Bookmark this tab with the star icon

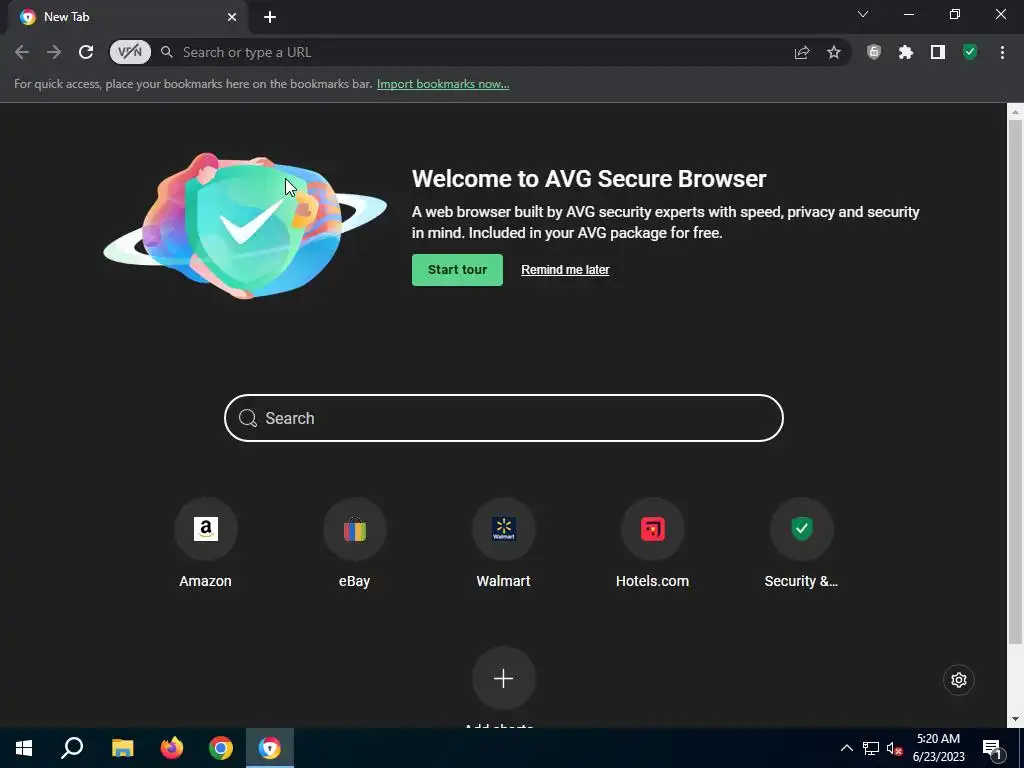[834, 52]
